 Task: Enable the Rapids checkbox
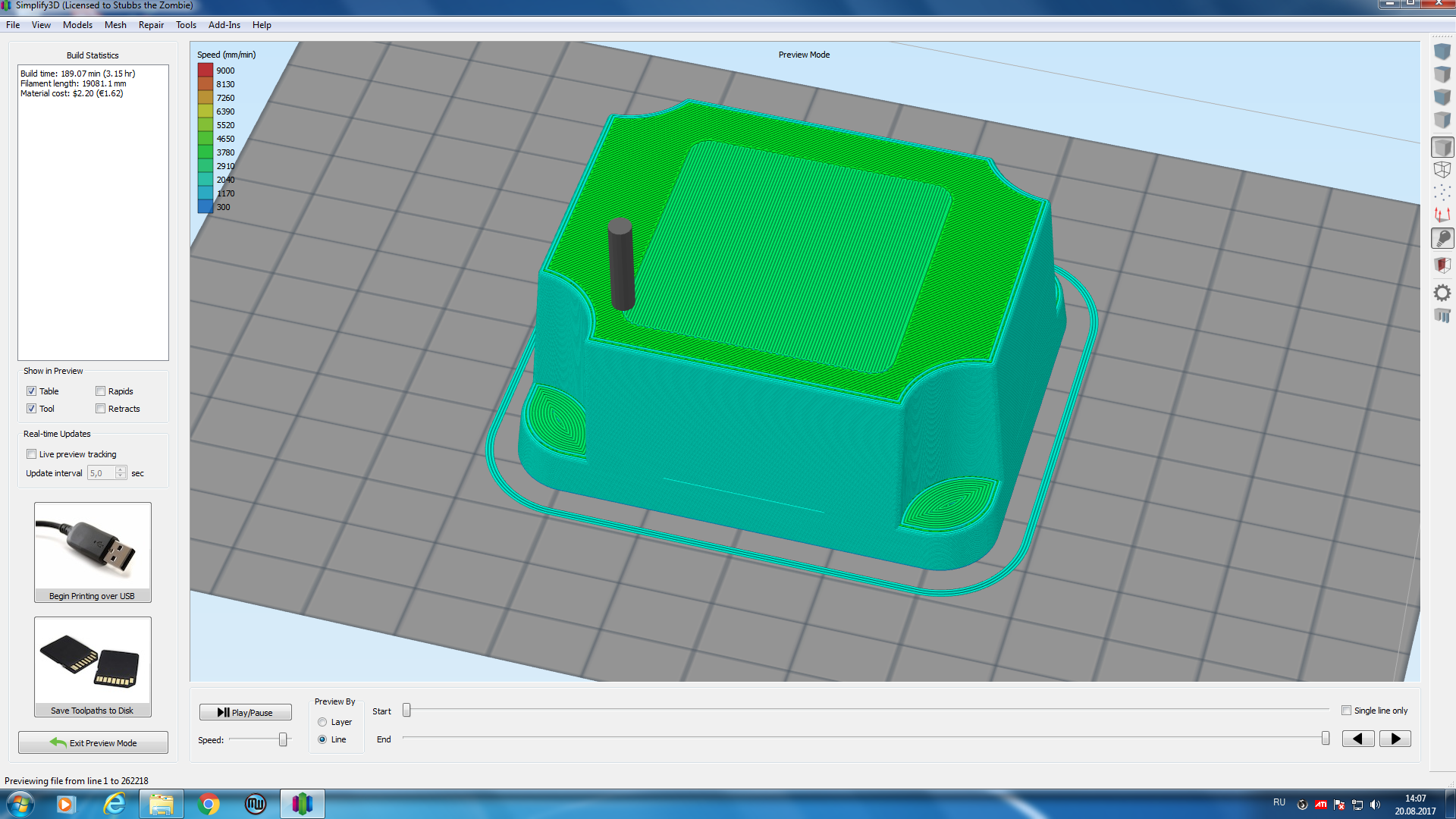tap(101, 391)
